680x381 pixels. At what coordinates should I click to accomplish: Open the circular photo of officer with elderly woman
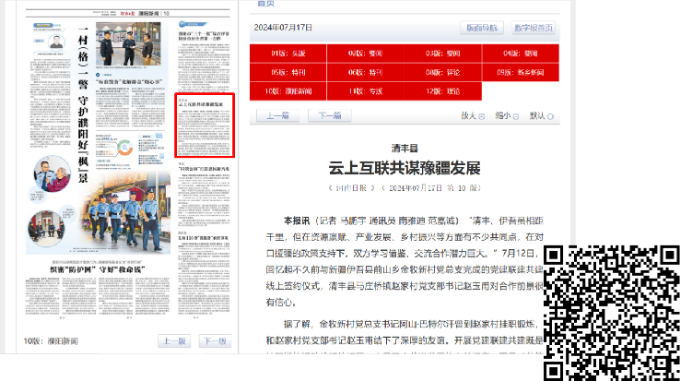(52, 173)
